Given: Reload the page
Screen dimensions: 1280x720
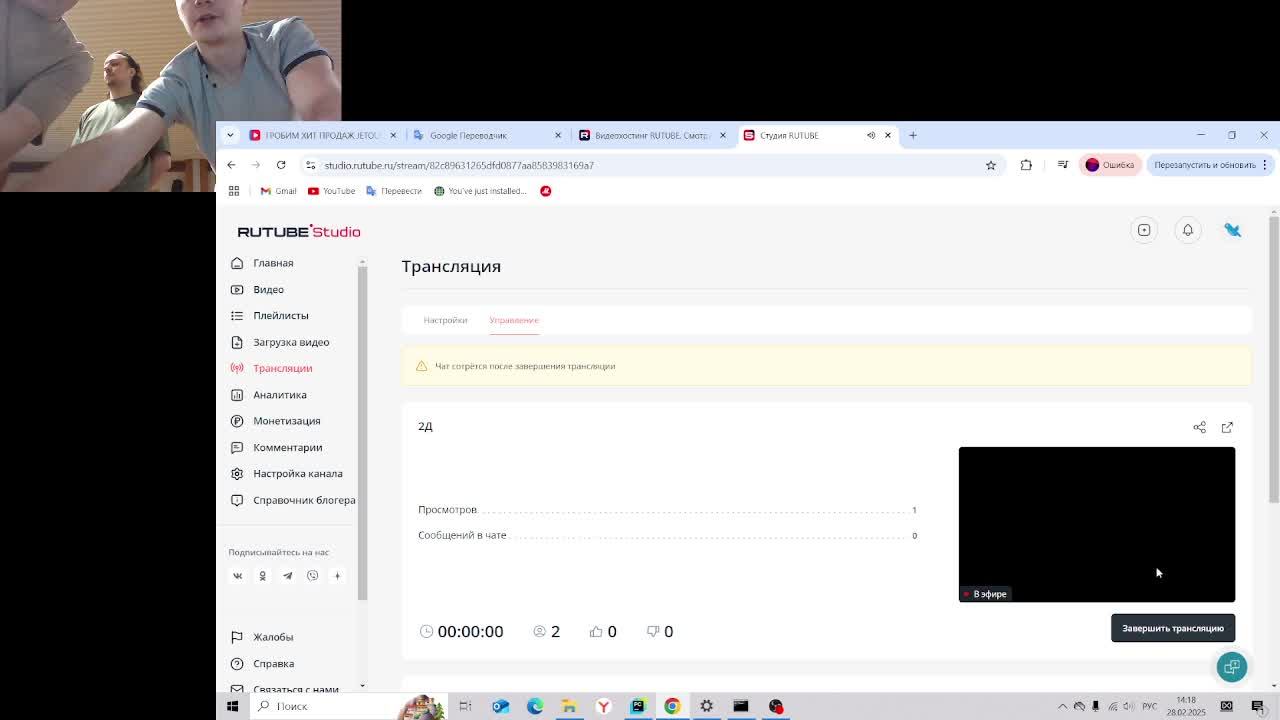Looking at the screenshot, I should pyautogui.click(x=281, y=165).
